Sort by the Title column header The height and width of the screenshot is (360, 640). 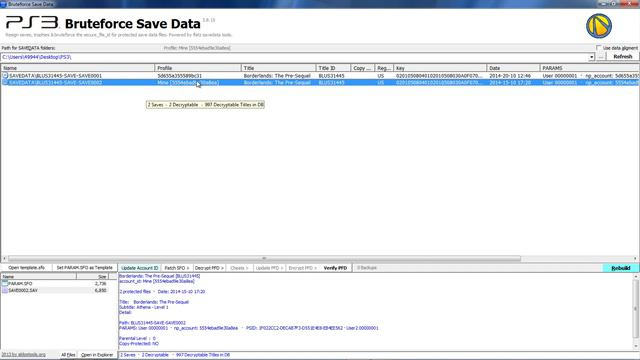279,68
